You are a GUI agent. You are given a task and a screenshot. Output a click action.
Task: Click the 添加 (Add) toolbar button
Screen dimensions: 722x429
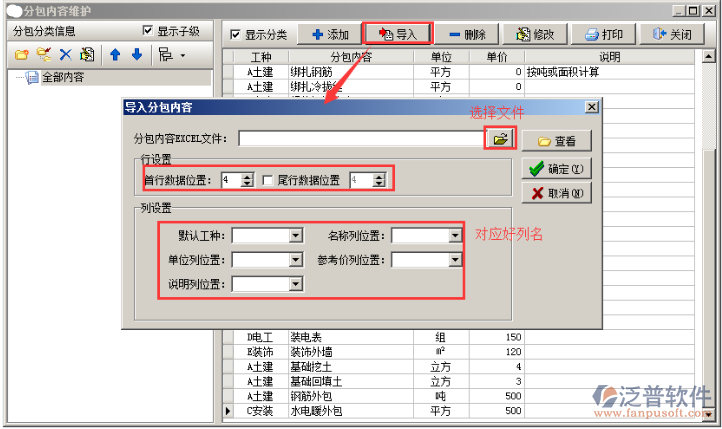click(330, 35)
